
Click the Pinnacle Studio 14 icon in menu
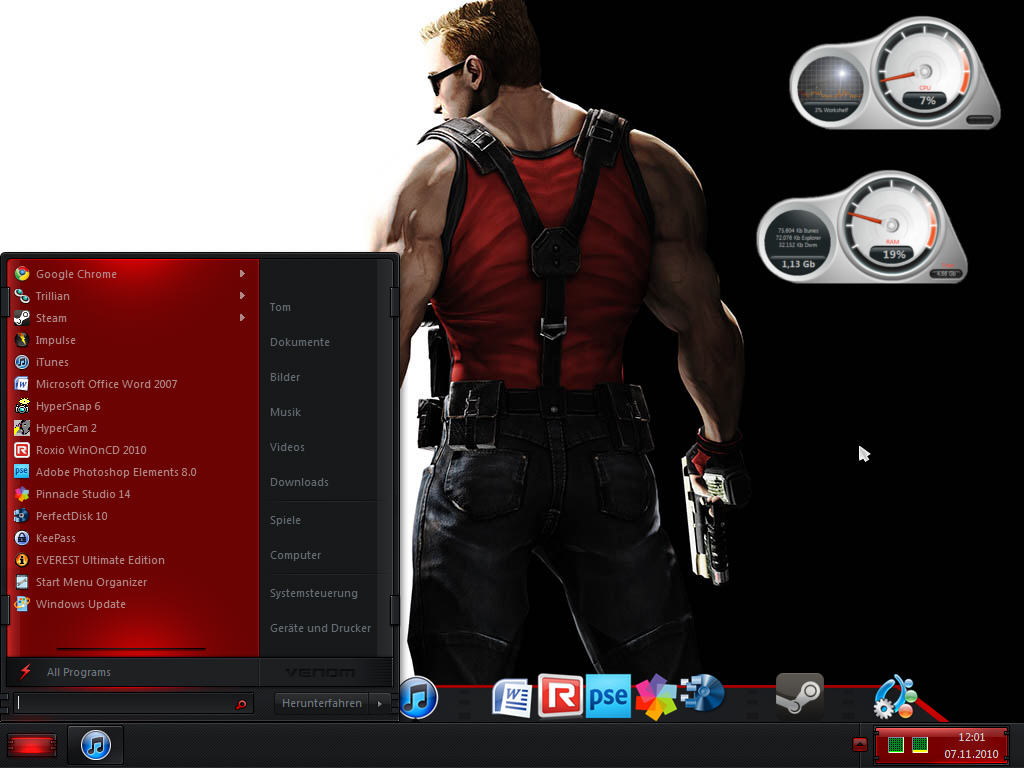click(22, 494)
